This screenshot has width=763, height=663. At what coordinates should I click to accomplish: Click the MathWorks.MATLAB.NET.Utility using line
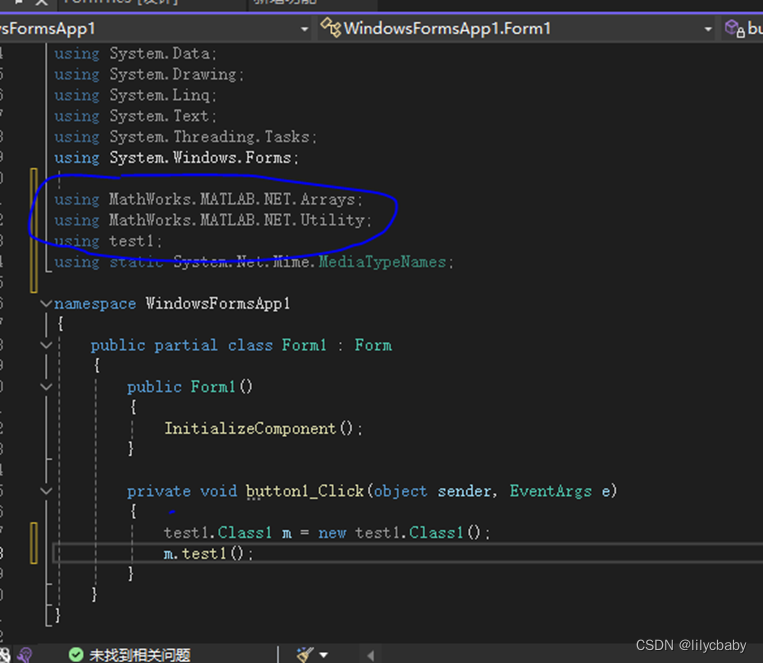(213, 221)
